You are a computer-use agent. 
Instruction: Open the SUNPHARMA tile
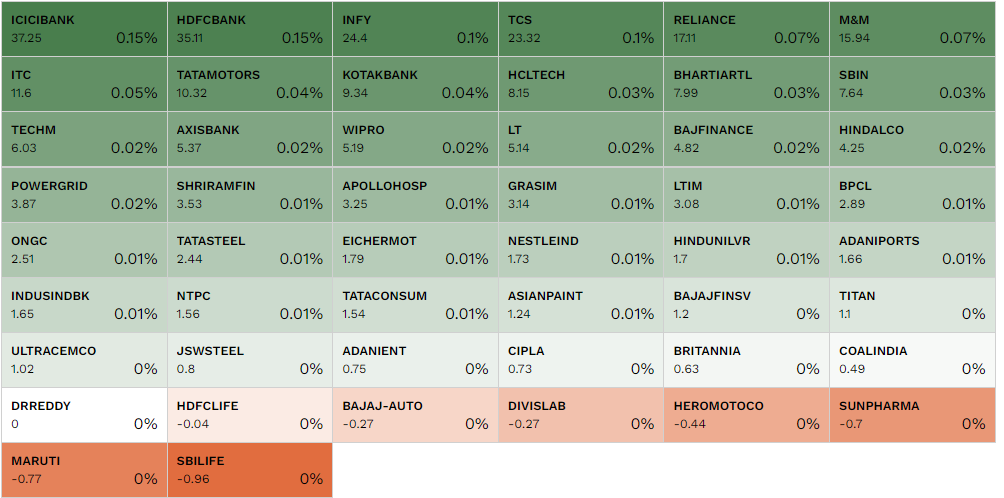[912, 415]
